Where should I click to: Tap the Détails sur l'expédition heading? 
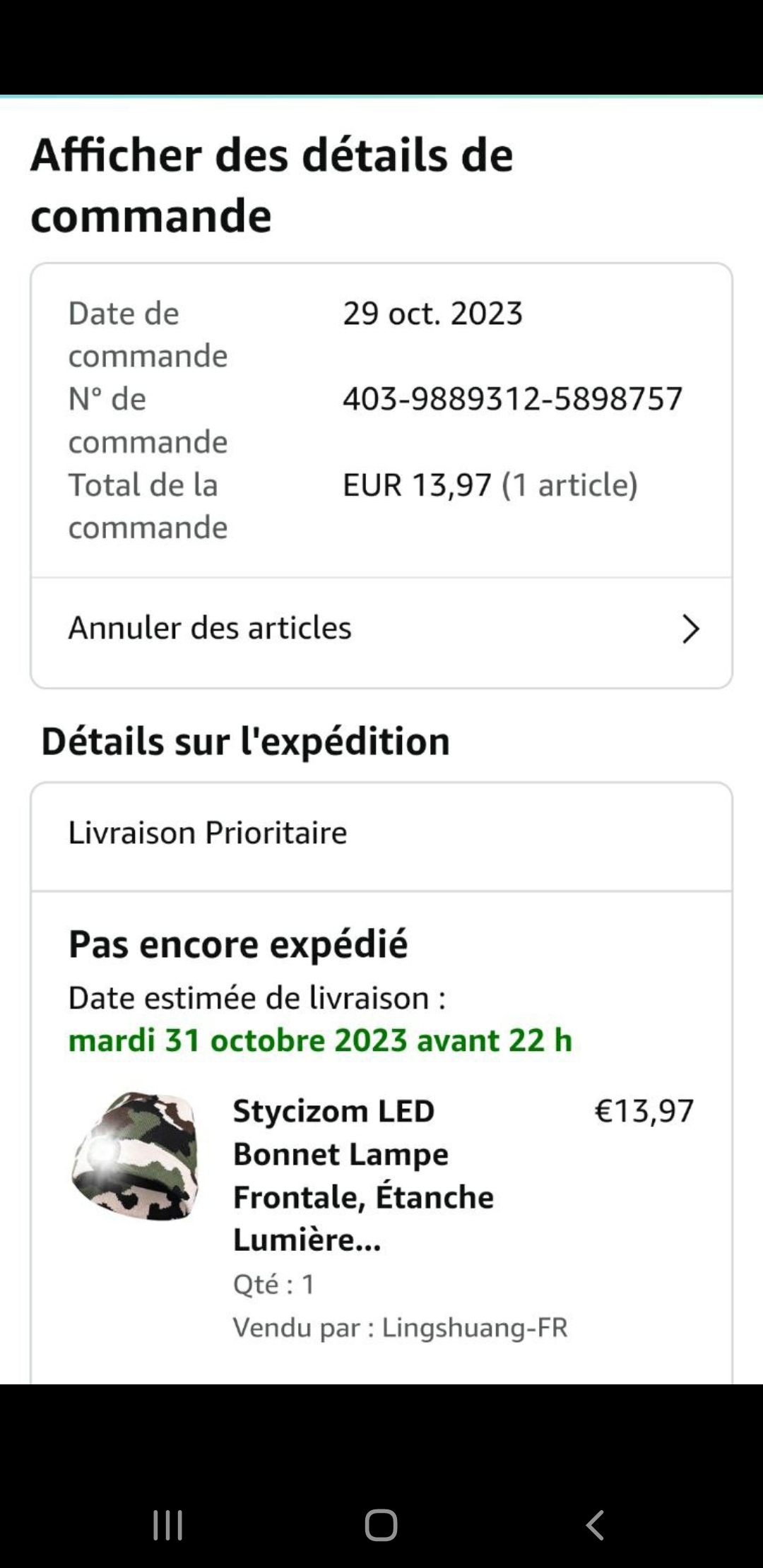pos(245,742)
